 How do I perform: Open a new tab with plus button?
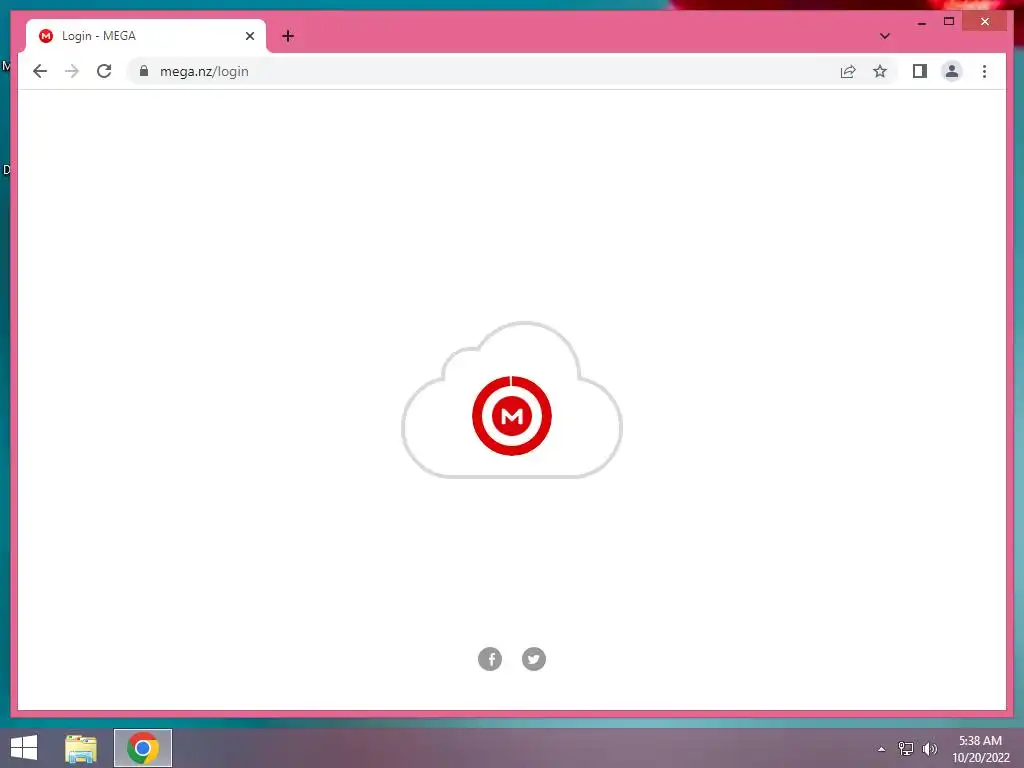pos(288,36)
